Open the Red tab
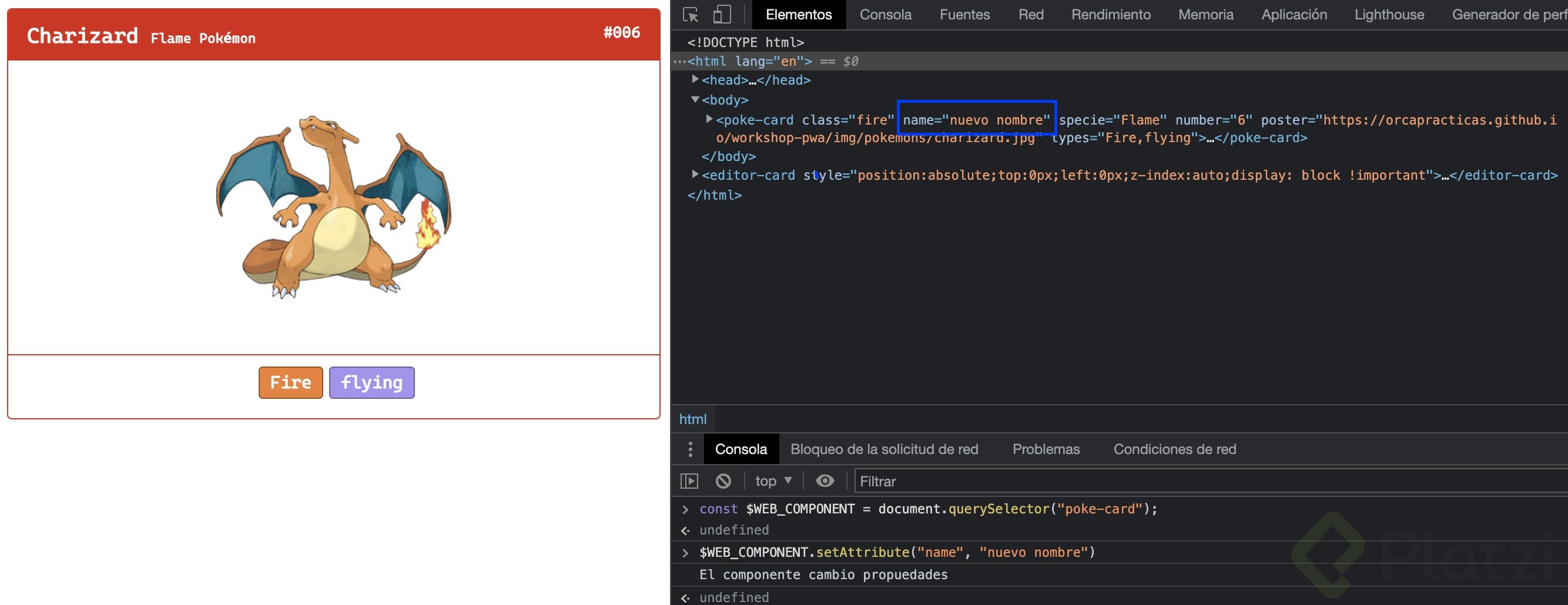The image size is (1568, 605). pyautogui.click(x=1030, y=15)
